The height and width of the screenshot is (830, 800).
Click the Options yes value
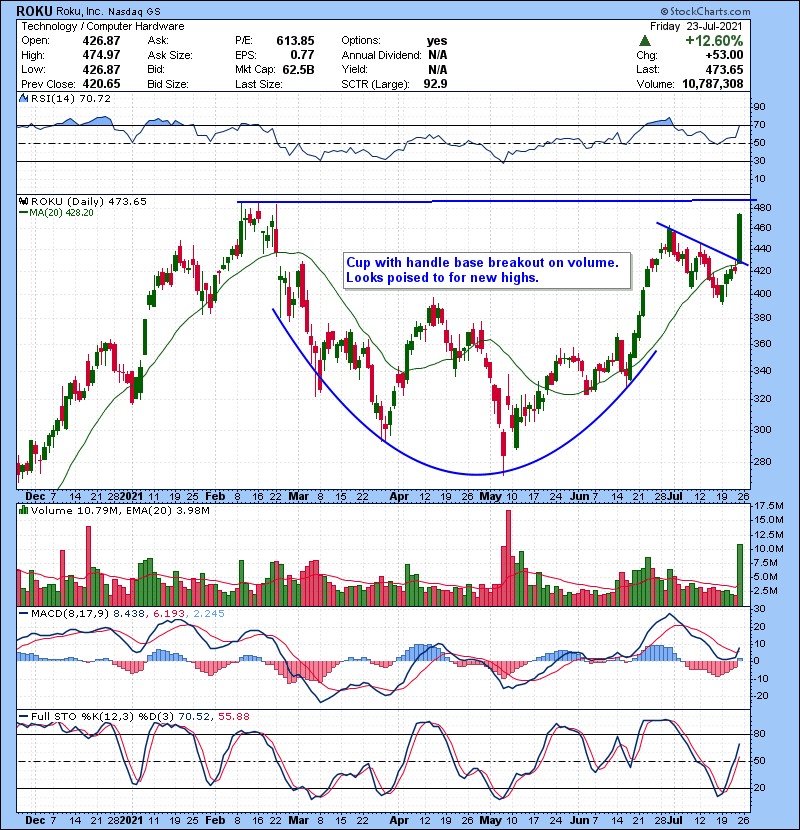pos(437,41)
